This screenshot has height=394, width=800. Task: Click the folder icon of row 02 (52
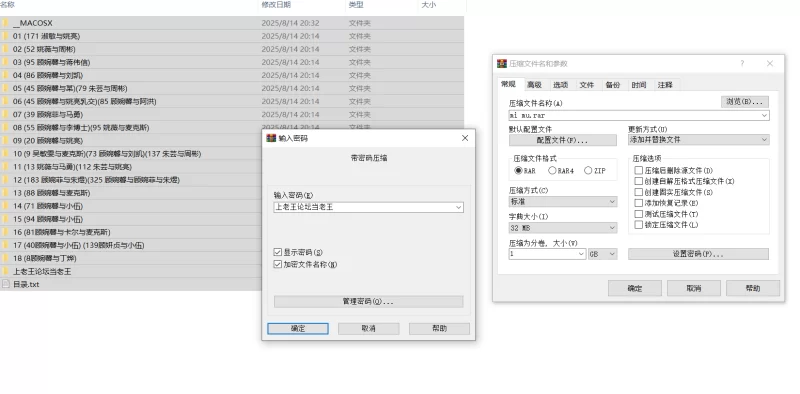click(5, 49)
